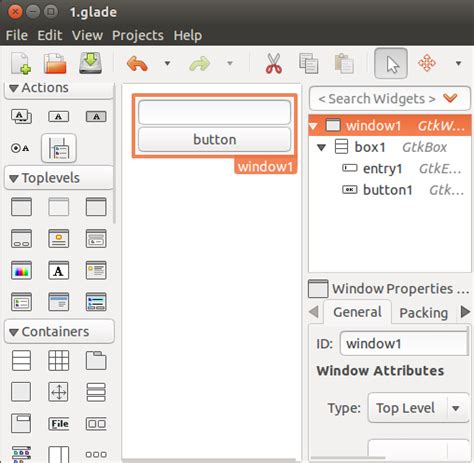
Task: Click the scissors cut icon
Action: 274,63
